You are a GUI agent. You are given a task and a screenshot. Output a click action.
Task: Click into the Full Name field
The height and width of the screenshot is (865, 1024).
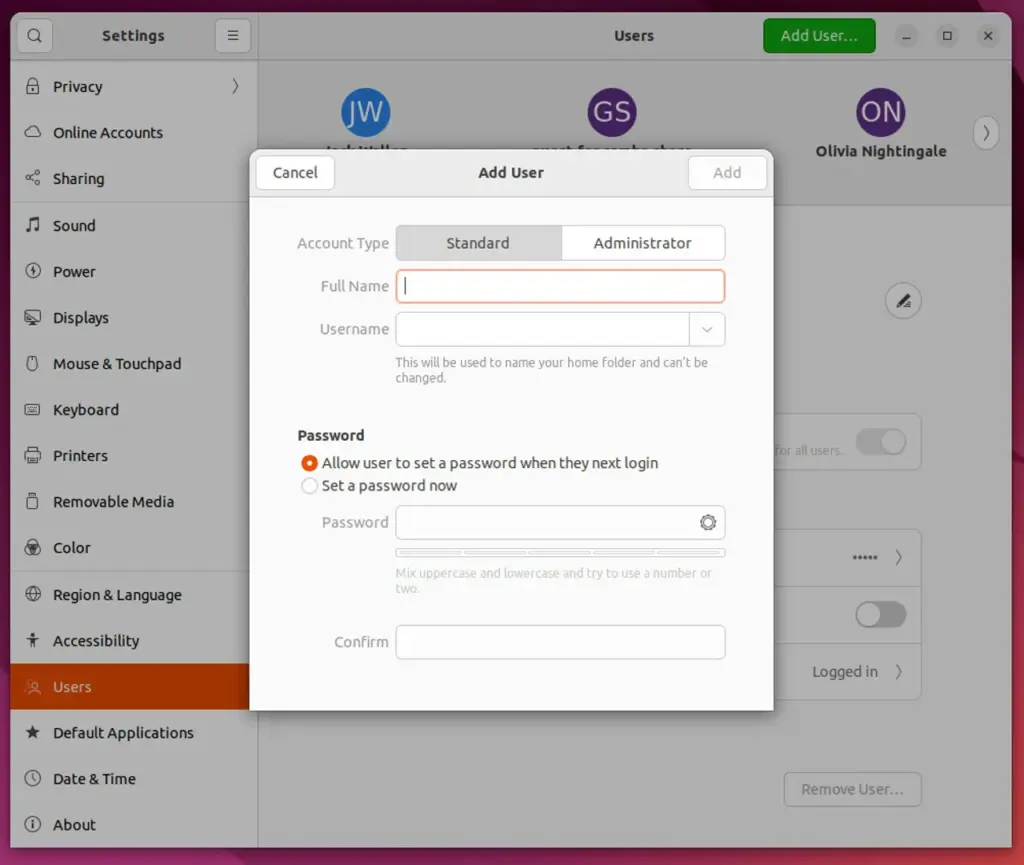click(x=560, y=286)
